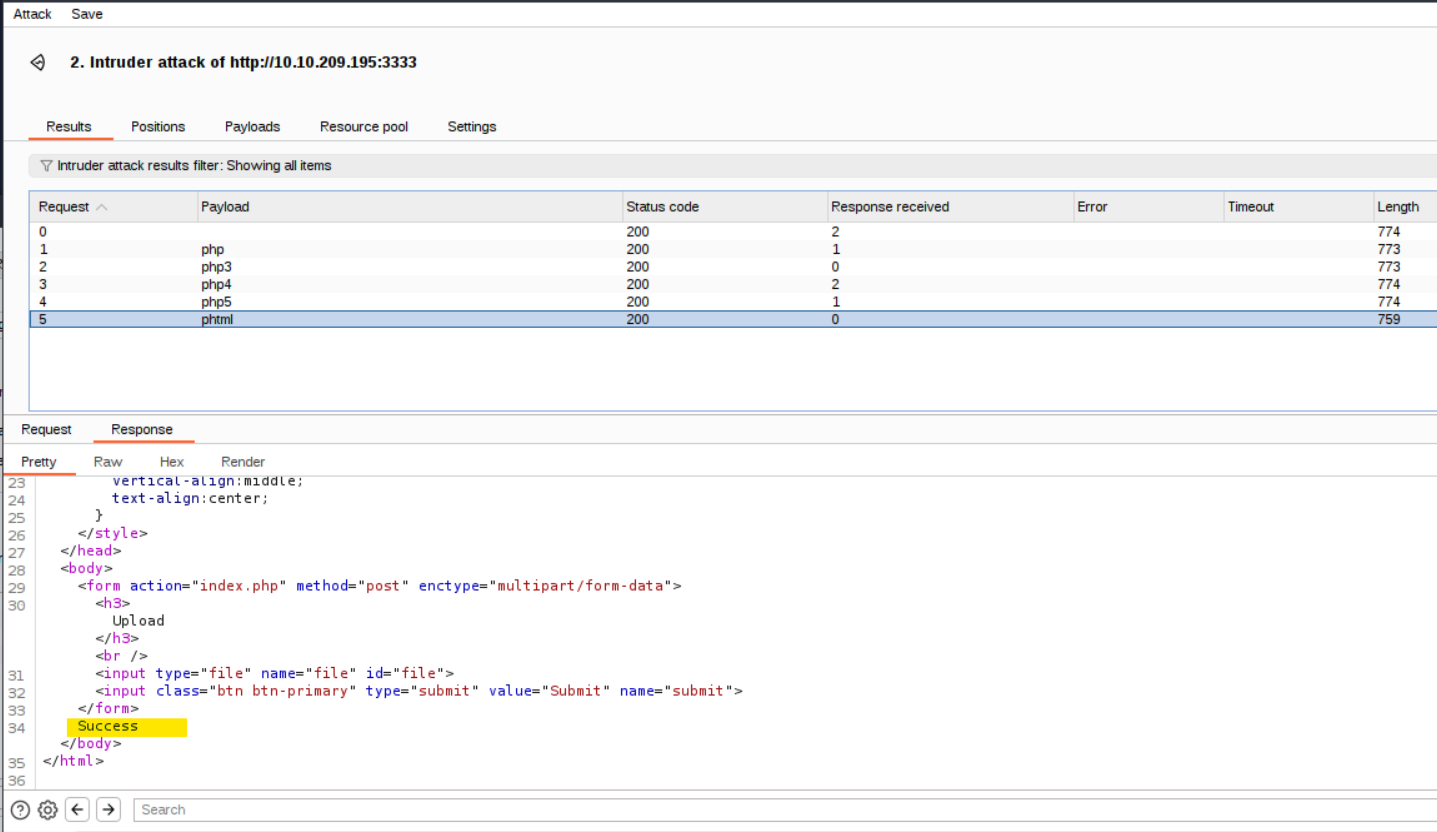Go to next search match arrow

[x=108, y=810]
